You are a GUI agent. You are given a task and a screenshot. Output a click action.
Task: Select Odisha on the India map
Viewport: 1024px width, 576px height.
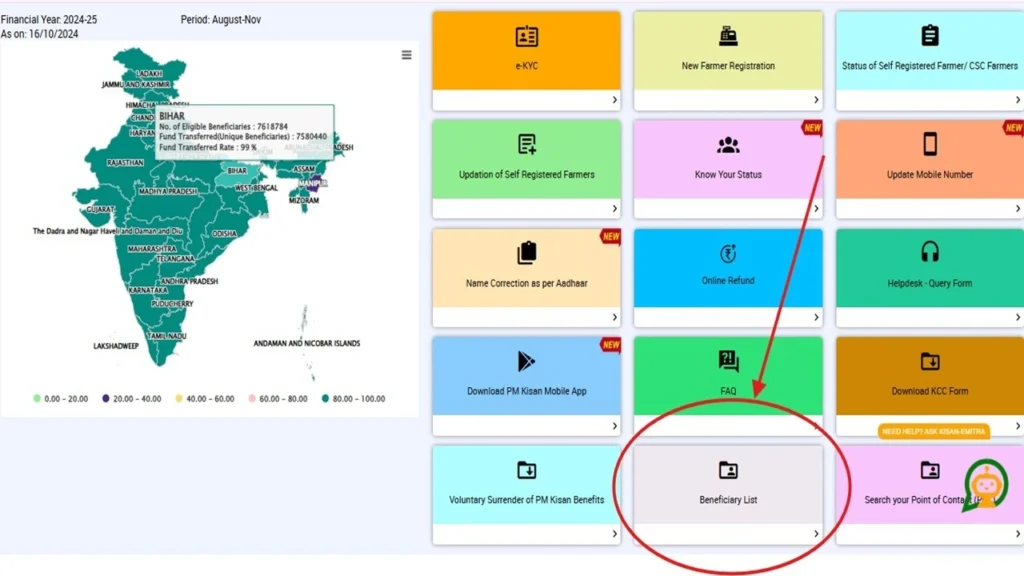224,233
